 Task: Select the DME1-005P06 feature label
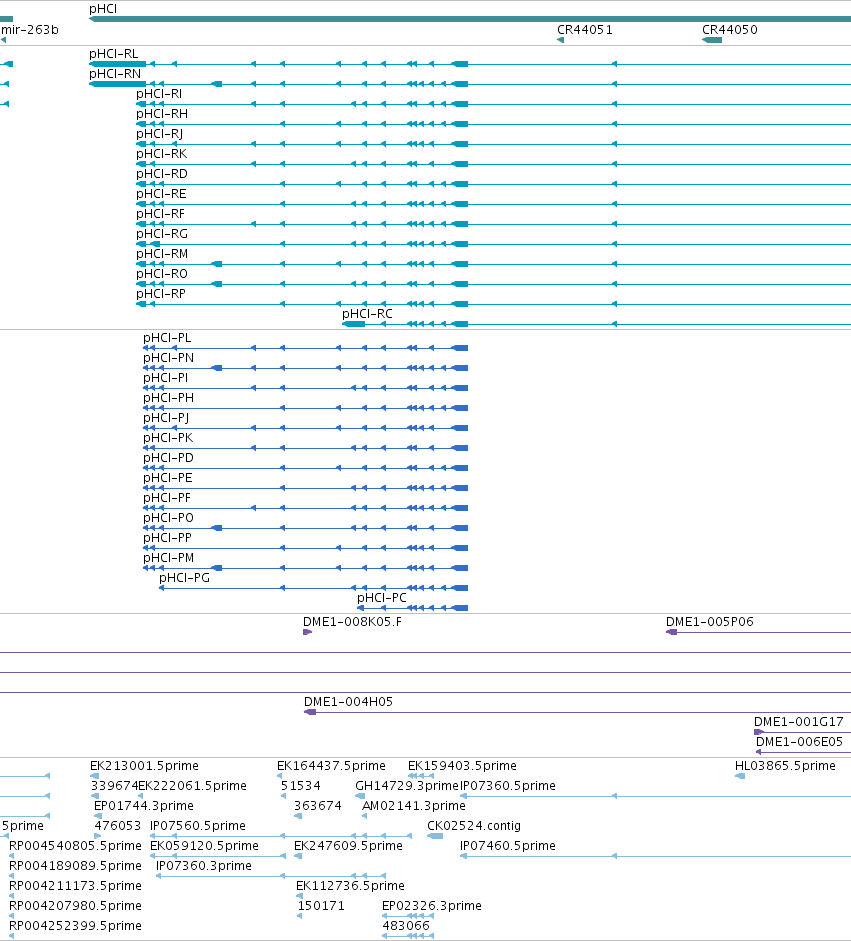click(710, 622)
